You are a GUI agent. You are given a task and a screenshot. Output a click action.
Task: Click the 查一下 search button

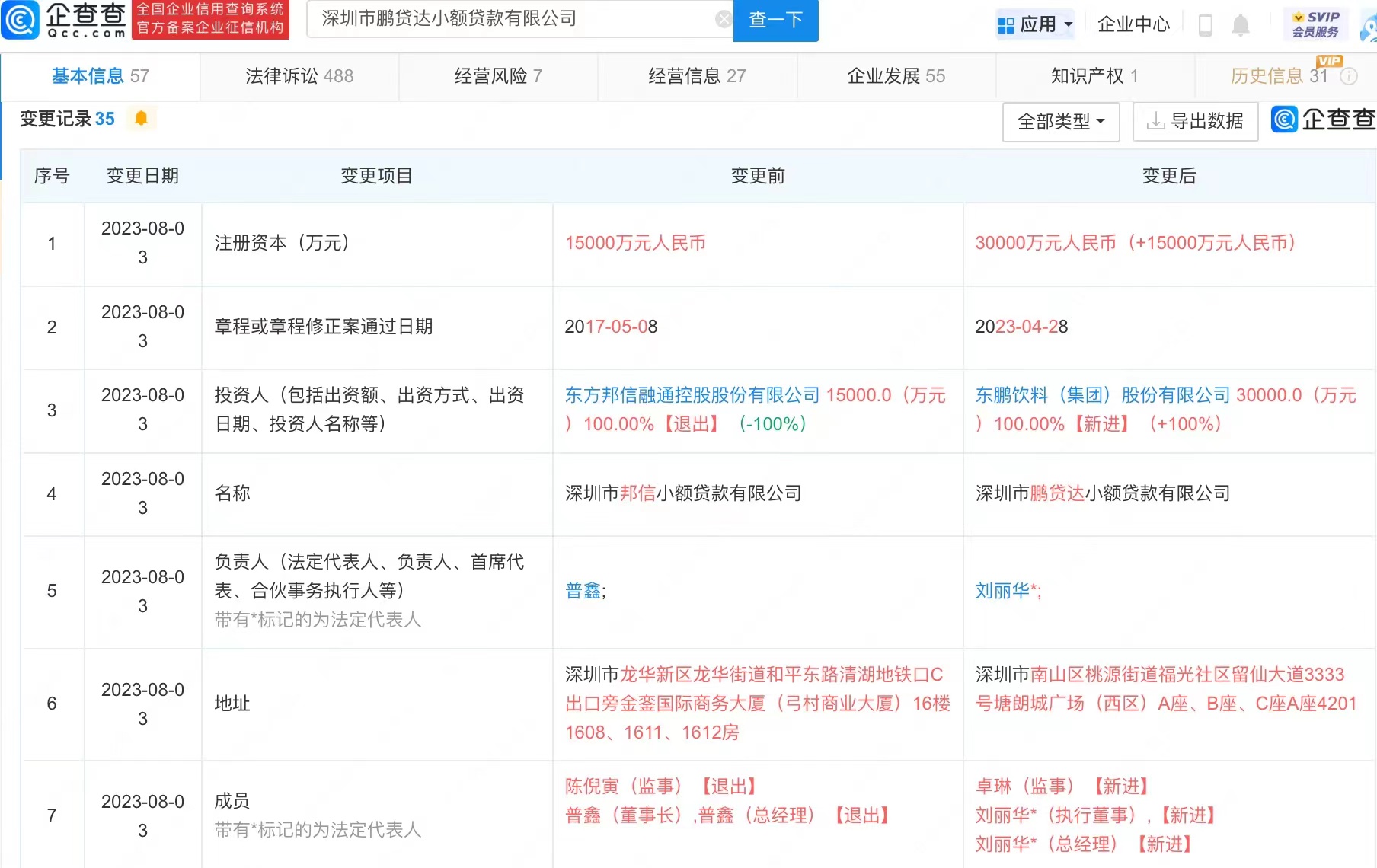click(x=775, y=21)
